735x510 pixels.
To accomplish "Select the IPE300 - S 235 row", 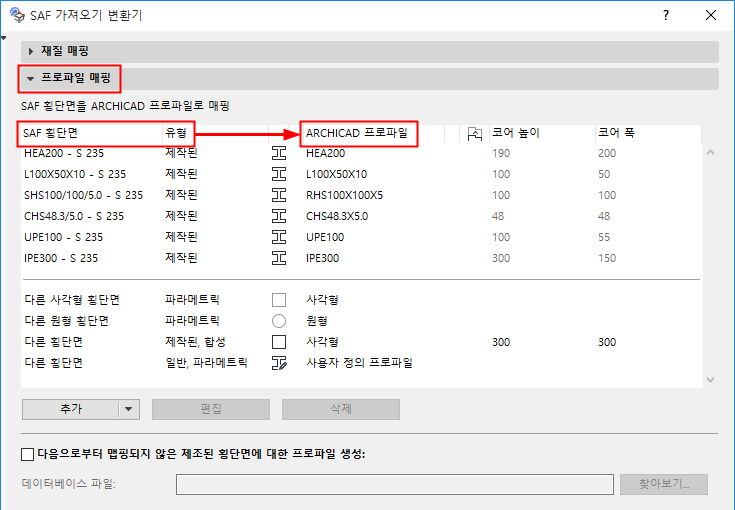I will (x=361, y=258).
